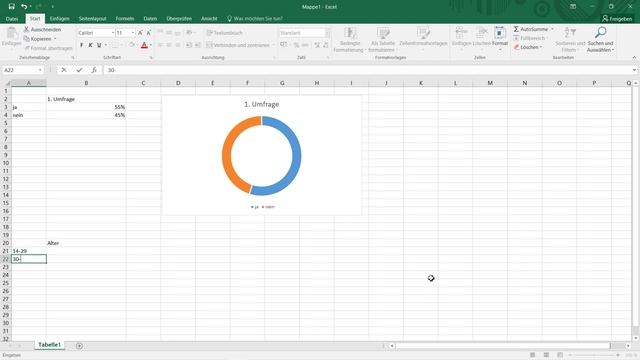Confirm entry with formula bar checkmark

click(x=79, y=70)
